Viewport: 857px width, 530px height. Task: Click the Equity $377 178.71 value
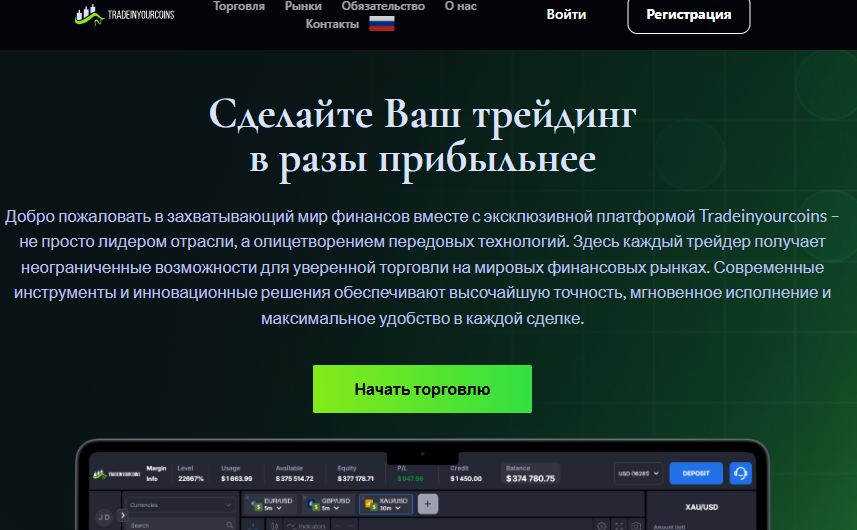(355, 479)
